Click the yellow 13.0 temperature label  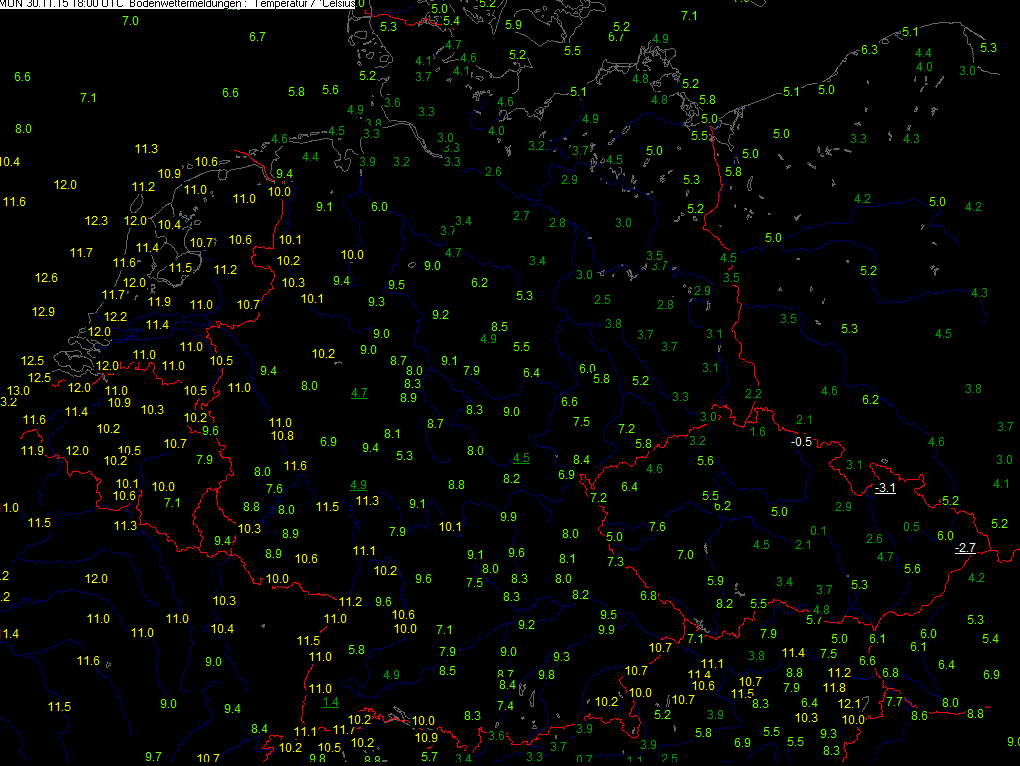click(18, 390)
